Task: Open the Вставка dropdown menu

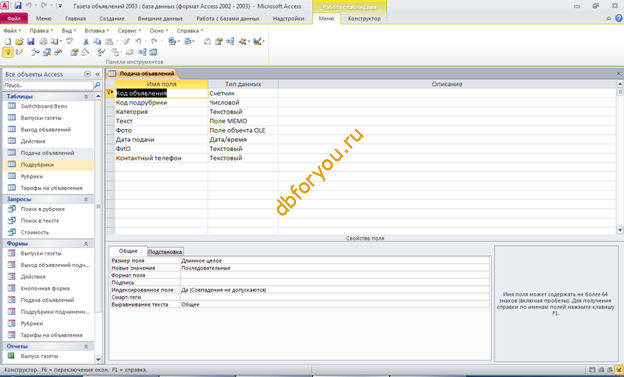Action: (97, 31)
